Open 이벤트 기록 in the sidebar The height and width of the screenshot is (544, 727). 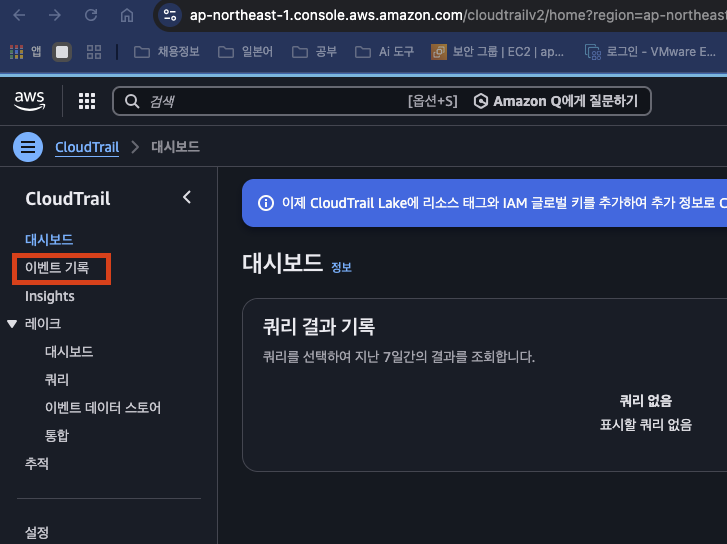(57, 268)
